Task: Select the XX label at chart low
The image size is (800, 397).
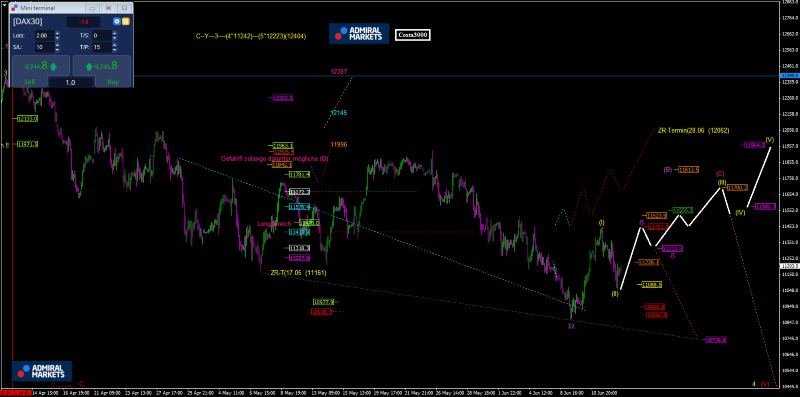Action: [x=571, y=326]
